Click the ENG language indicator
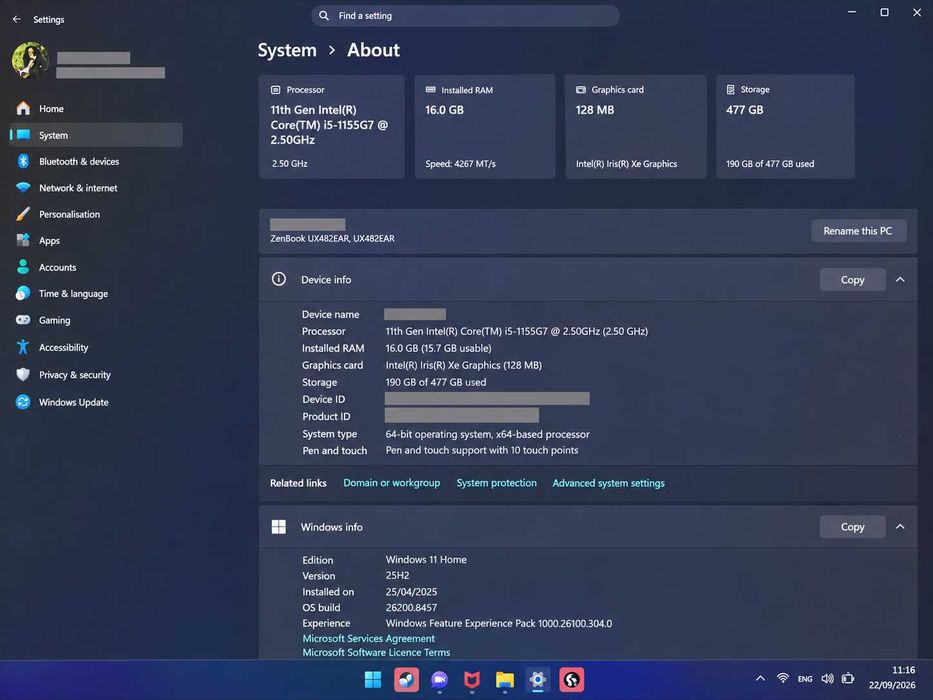The width and height of the screenshot is (933, 700). point(805,679)
